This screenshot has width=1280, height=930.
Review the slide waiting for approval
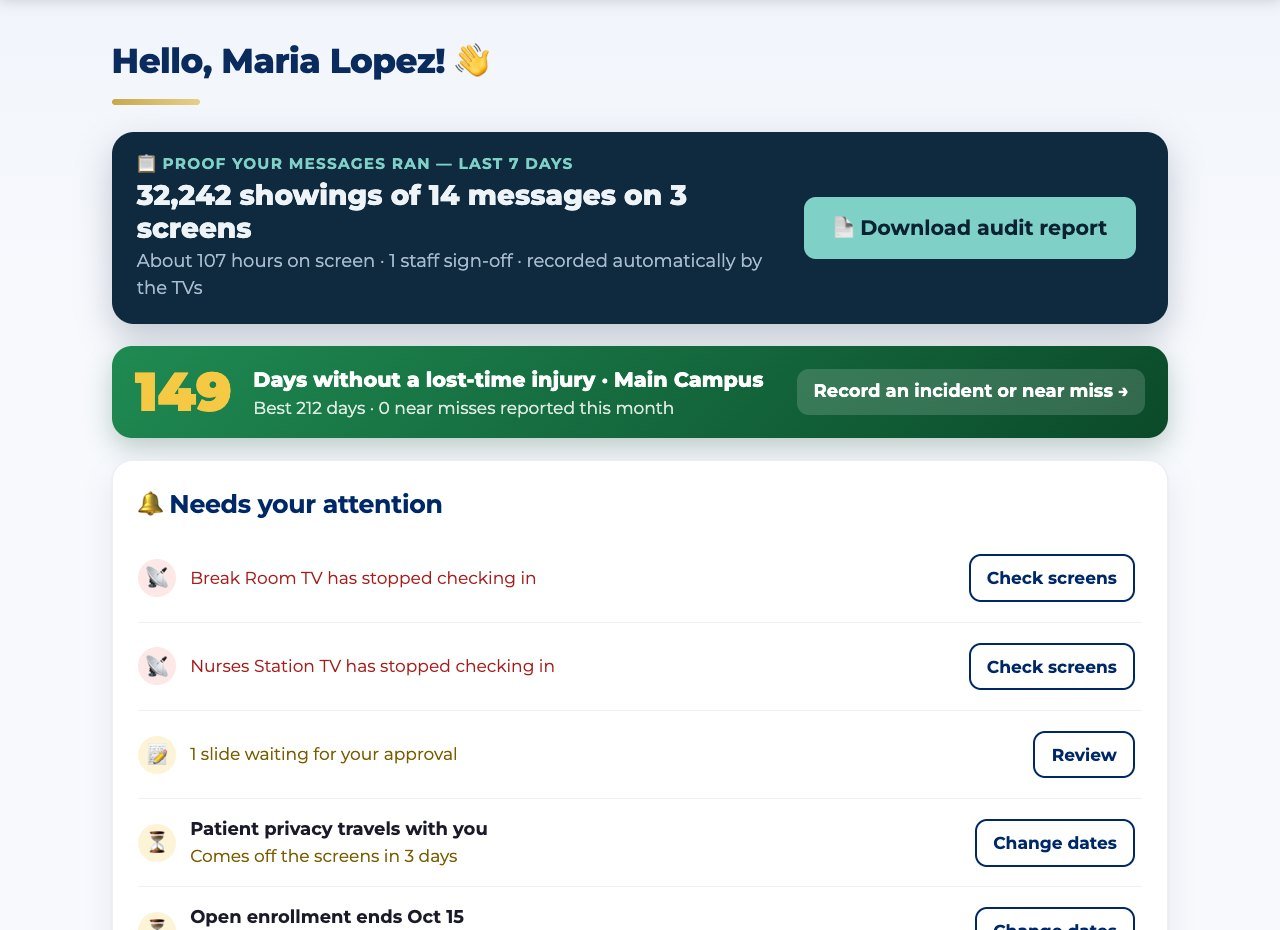tap(1084, 755)
